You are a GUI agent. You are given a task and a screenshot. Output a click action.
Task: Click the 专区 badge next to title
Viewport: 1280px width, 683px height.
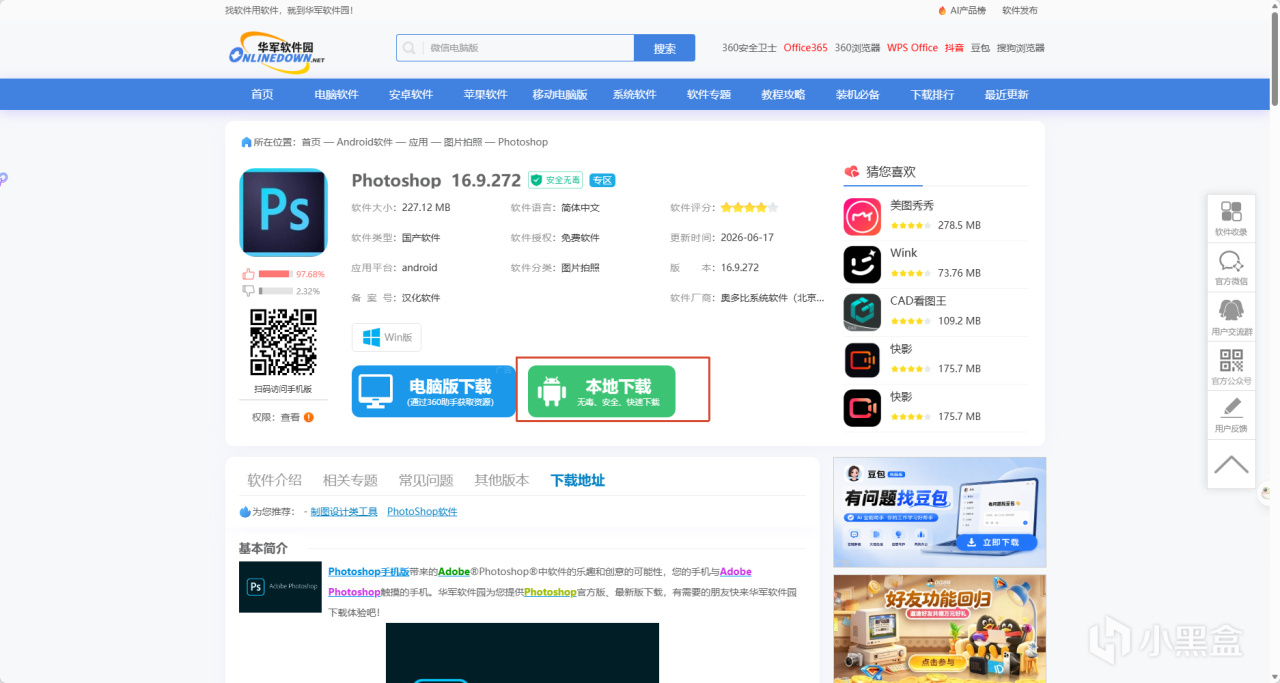tap(602, 180)
